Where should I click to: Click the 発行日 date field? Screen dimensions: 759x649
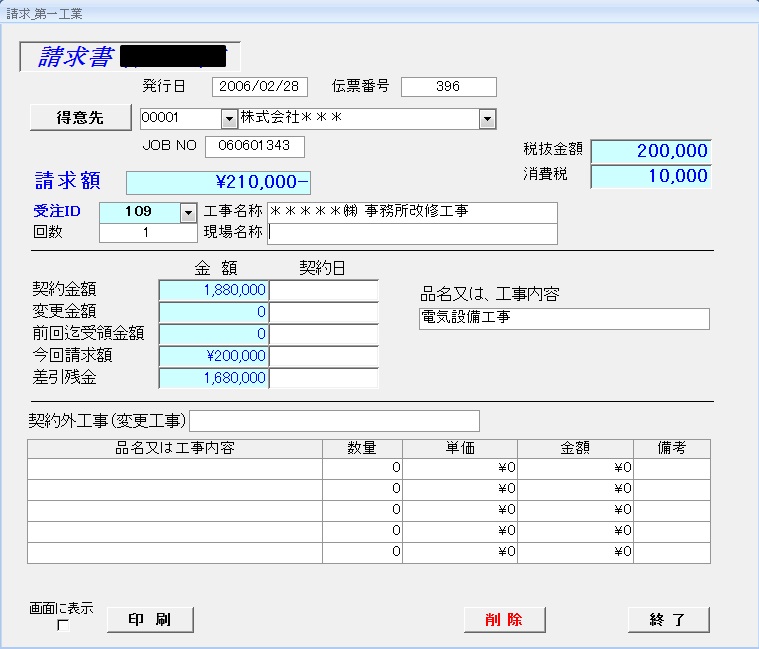260,87
